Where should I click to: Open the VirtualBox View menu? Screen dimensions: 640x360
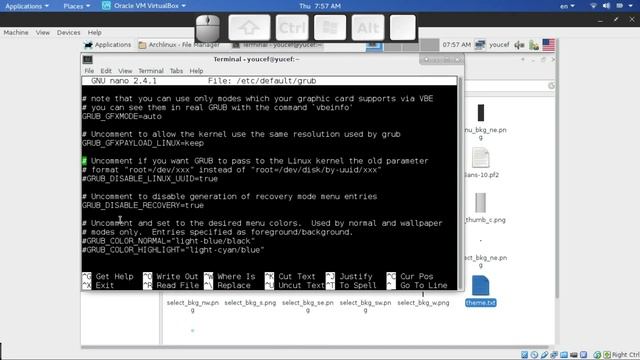coord(42,32)
